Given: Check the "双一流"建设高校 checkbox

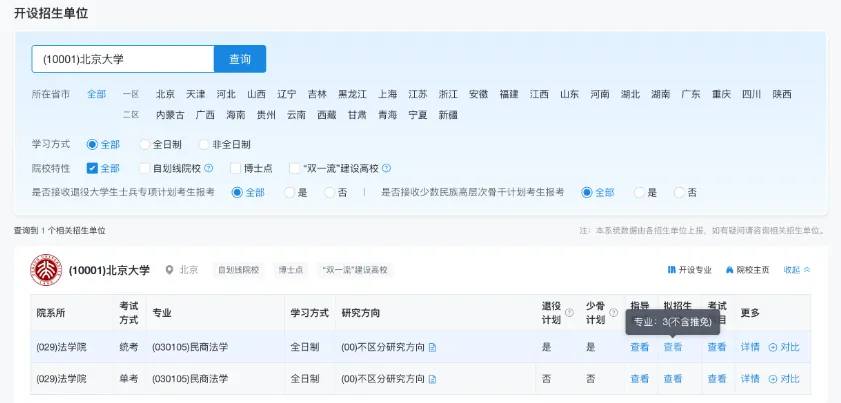Looking at the screenshot, I should [294, 168].
